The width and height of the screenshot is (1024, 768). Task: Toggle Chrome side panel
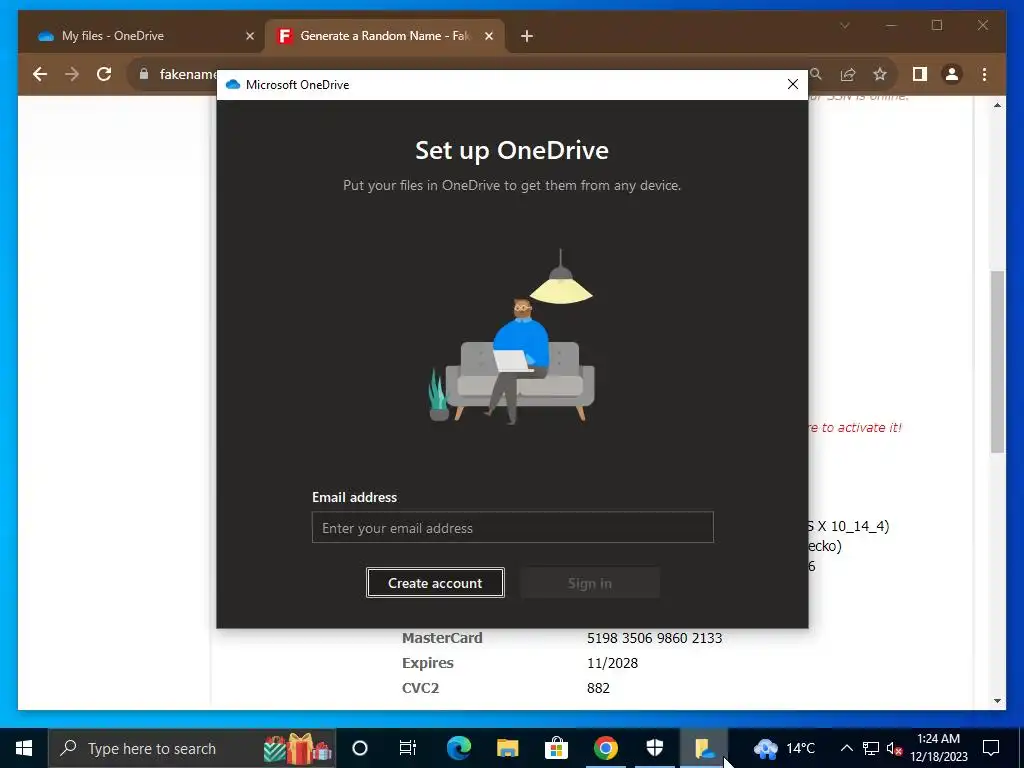pos(920,74)
